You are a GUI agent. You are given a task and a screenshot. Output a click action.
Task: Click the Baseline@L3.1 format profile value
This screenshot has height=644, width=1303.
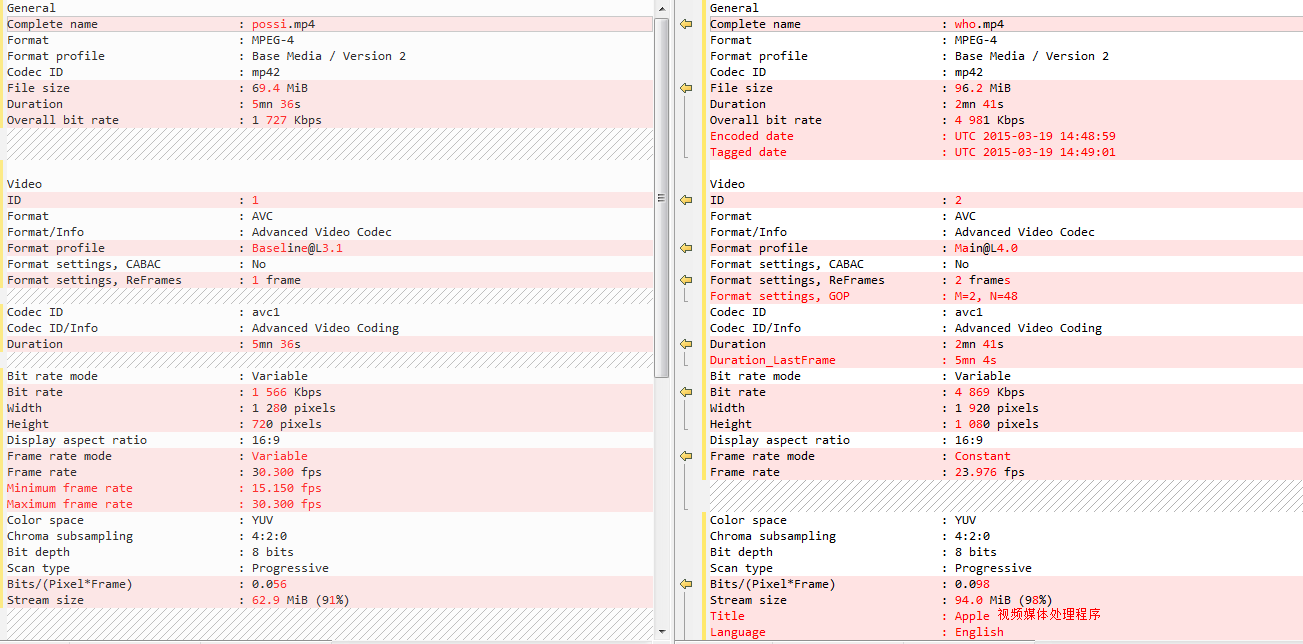tap(297, 248)
